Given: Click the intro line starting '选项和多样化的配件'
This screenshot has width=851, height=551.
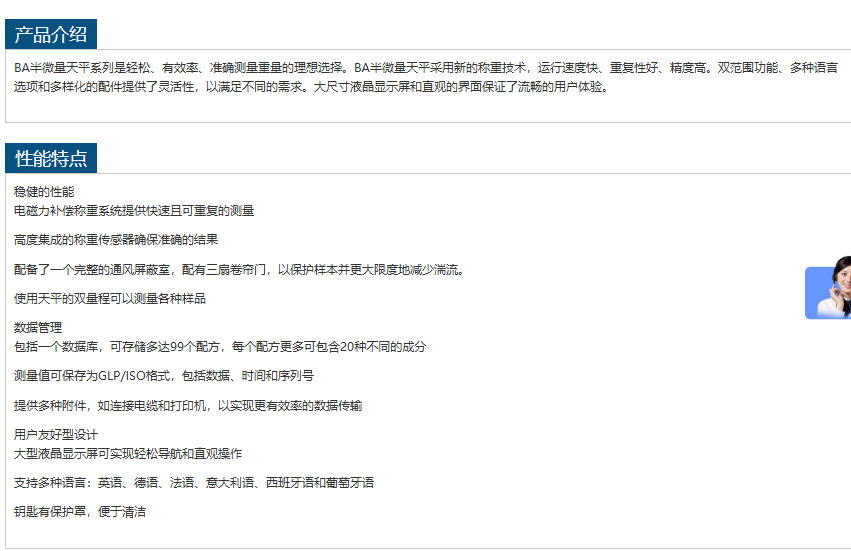Looking at the screenshot, I should click(x=310, y=87).
